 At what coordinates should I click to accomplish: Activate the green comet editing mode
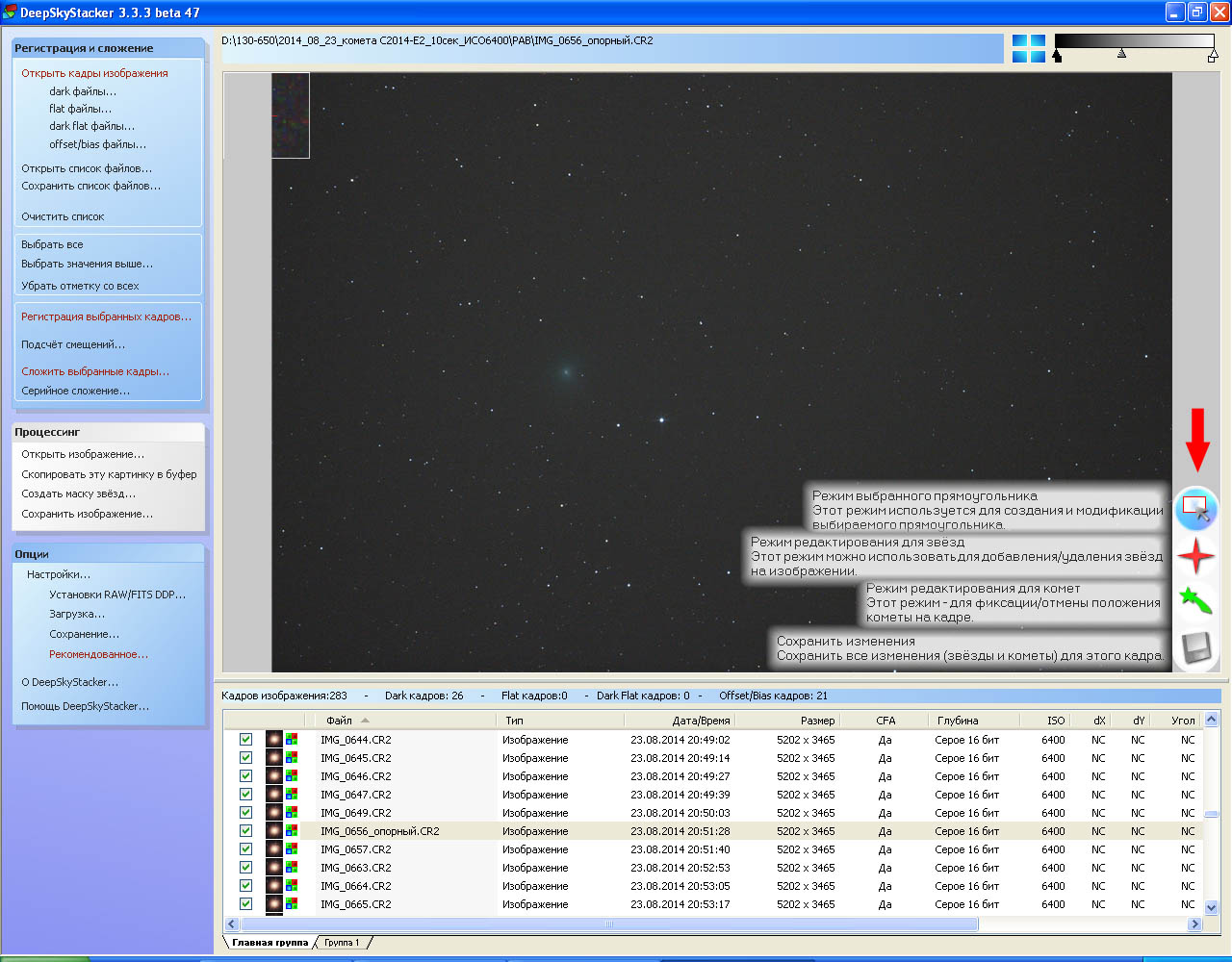point(1195,601)
